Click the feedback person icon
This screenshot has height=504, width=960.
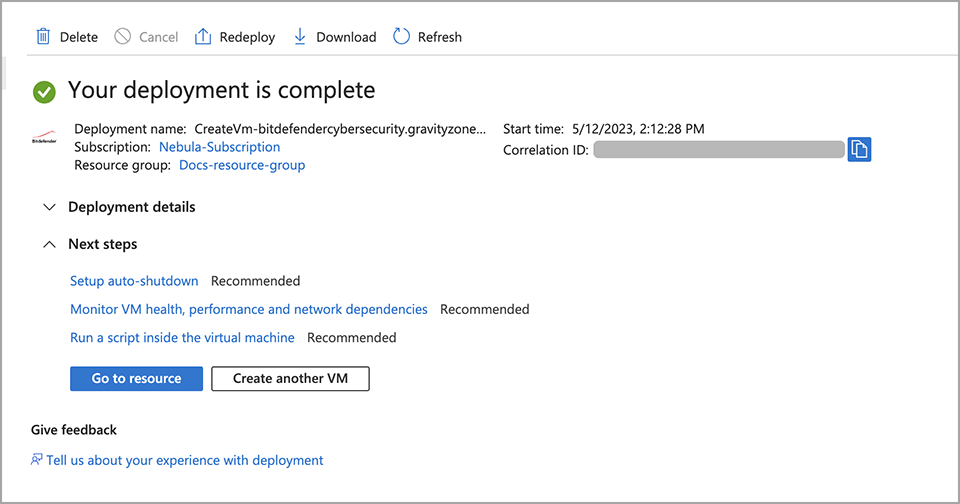37,459
